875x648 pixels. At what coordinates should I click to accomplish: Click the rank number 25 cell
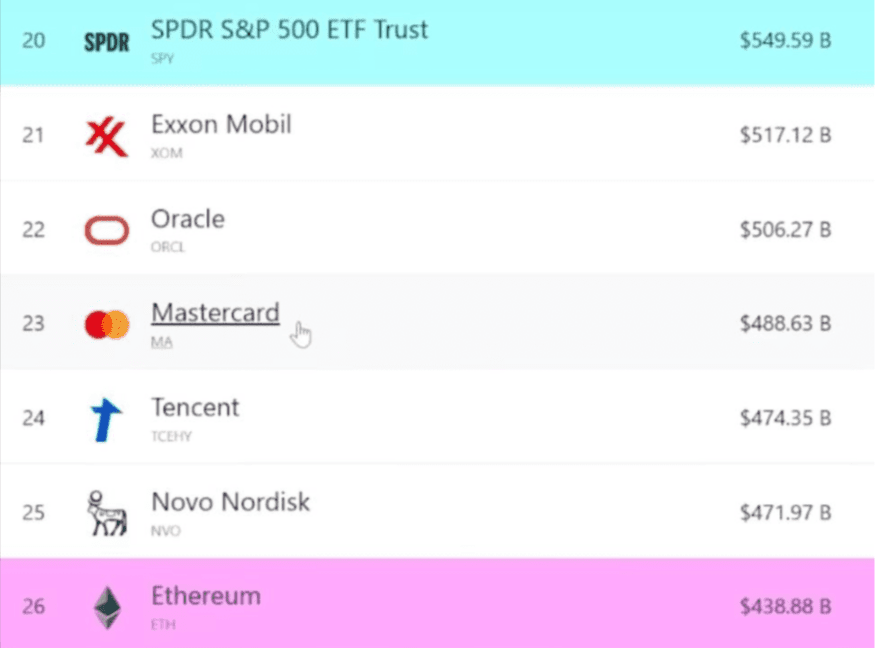pos(33,513)
